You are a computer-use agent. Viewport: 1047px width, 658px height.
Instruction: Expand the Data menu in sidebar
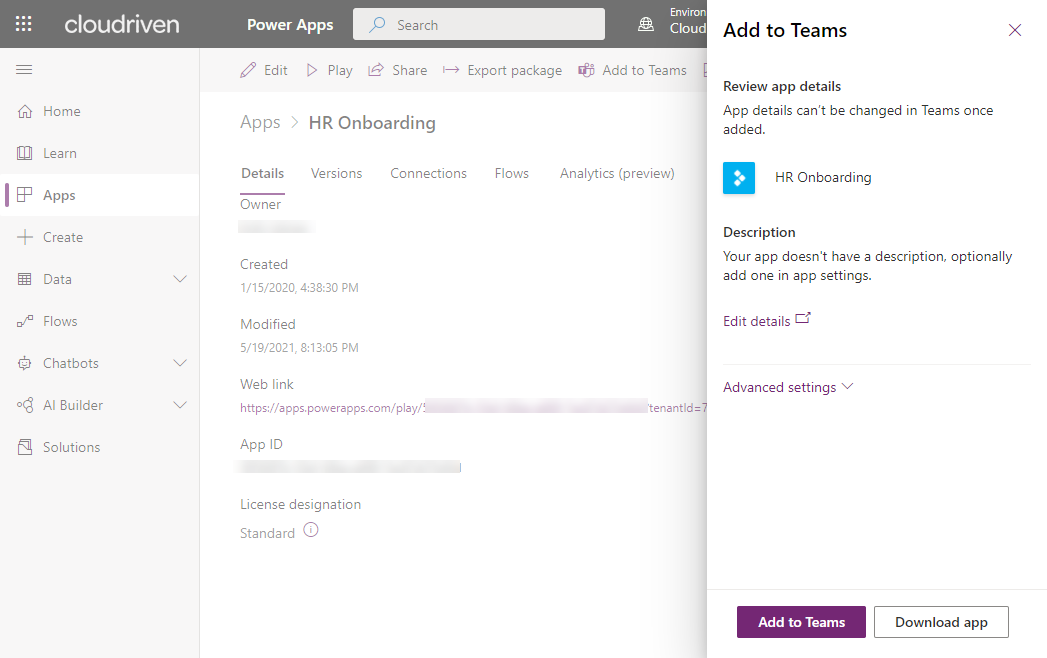point(180,279)
